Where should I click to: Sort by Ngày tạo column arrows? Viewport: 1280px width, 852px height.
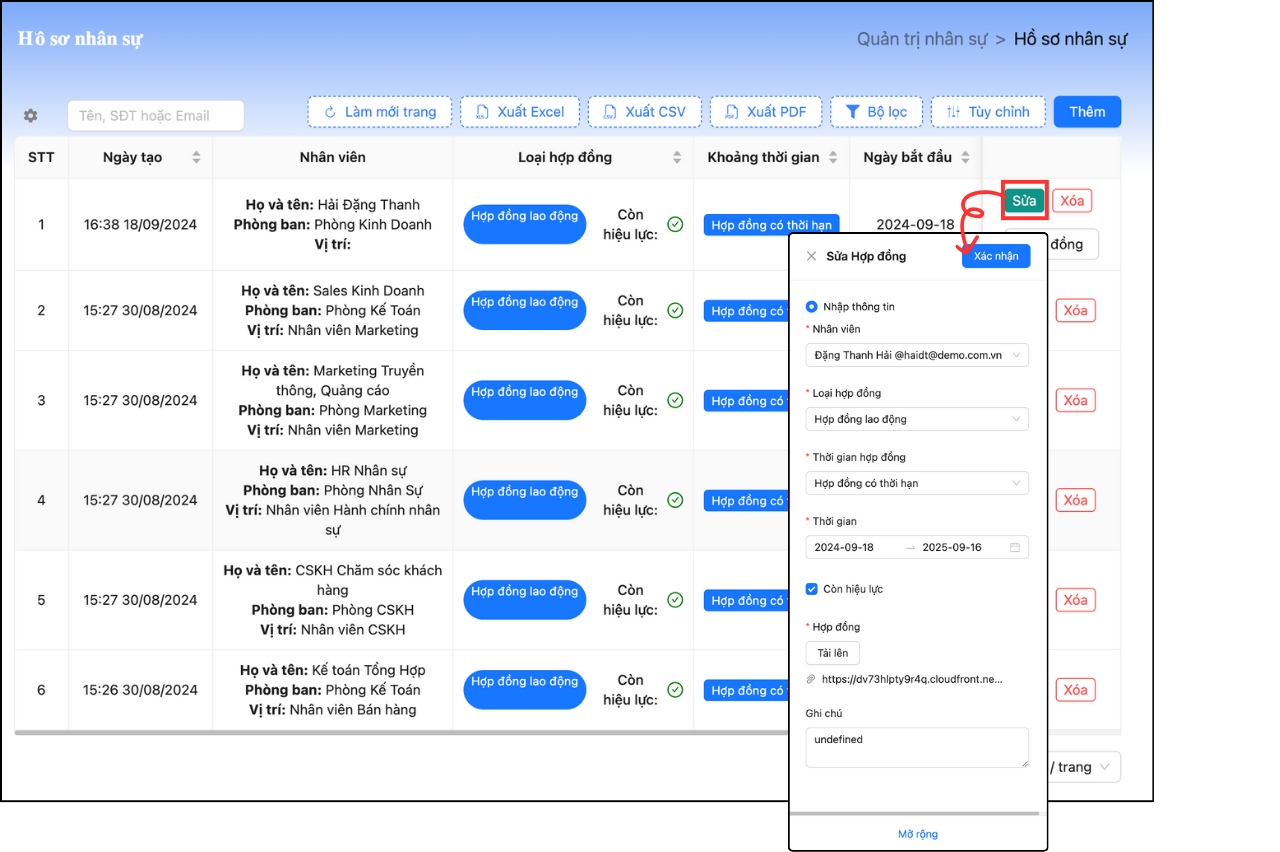[196, 158]
